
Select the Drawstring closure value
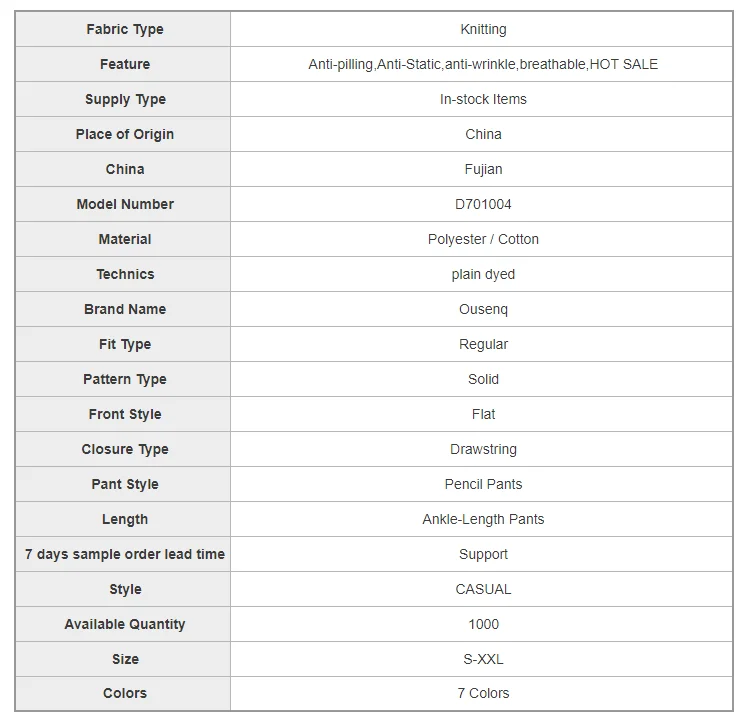pyautogui.click(x=483, y=449)
